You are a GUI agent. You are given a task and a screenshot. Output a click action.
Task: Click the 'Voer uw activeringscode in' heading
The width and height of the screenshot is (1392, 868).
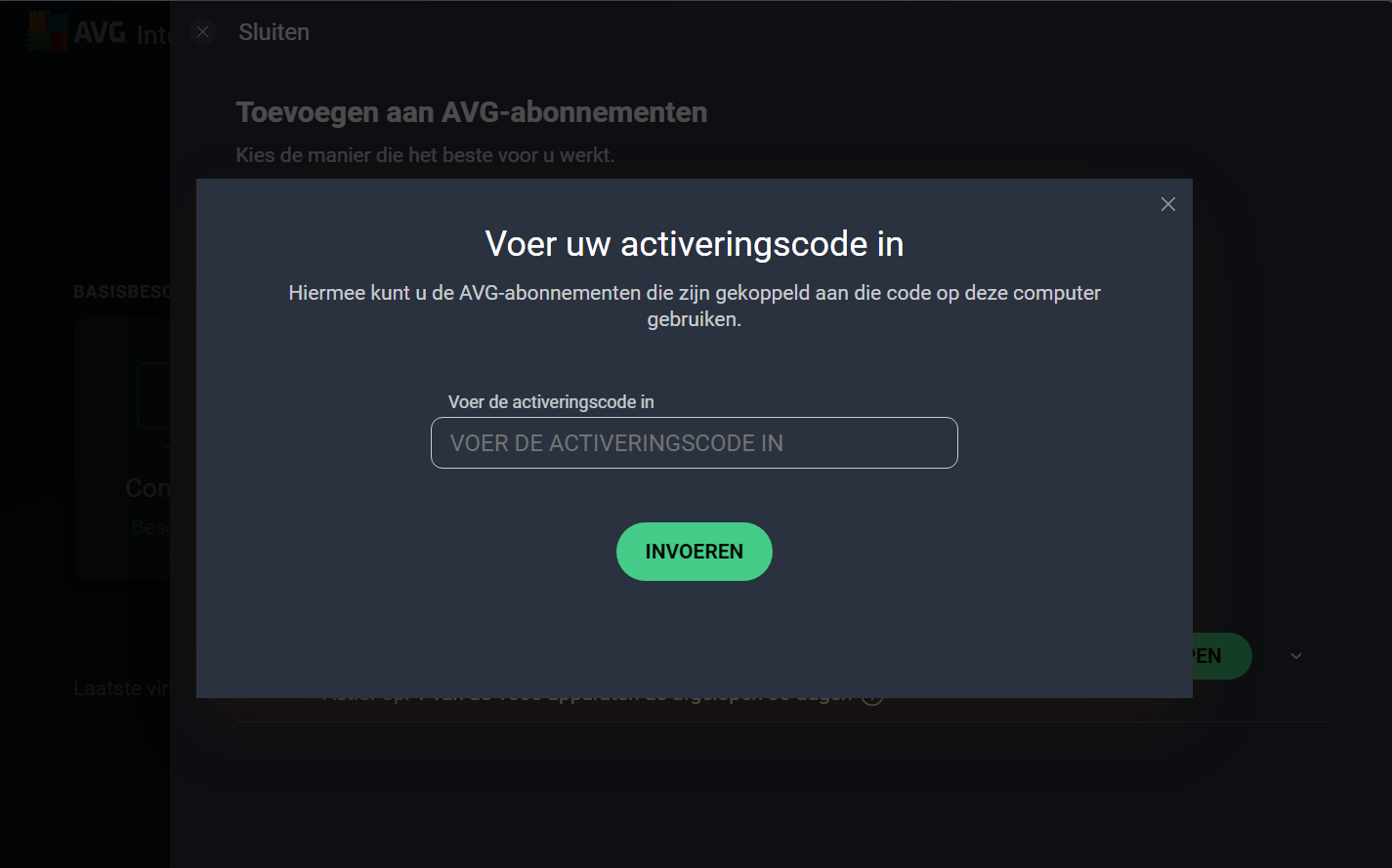coord(694,243)
